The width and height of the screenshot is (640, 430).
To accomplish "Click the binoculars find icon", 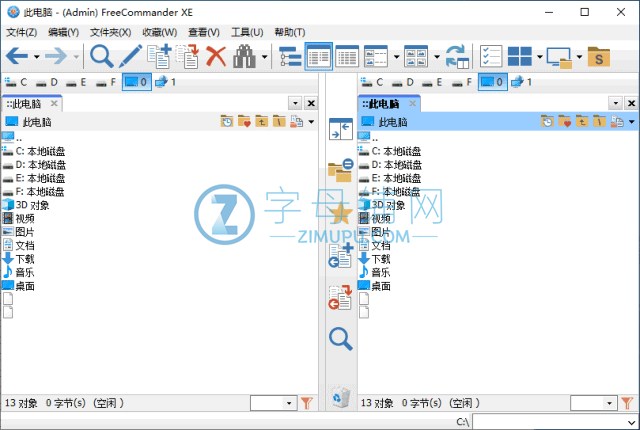I will click(x=244, y=56).
